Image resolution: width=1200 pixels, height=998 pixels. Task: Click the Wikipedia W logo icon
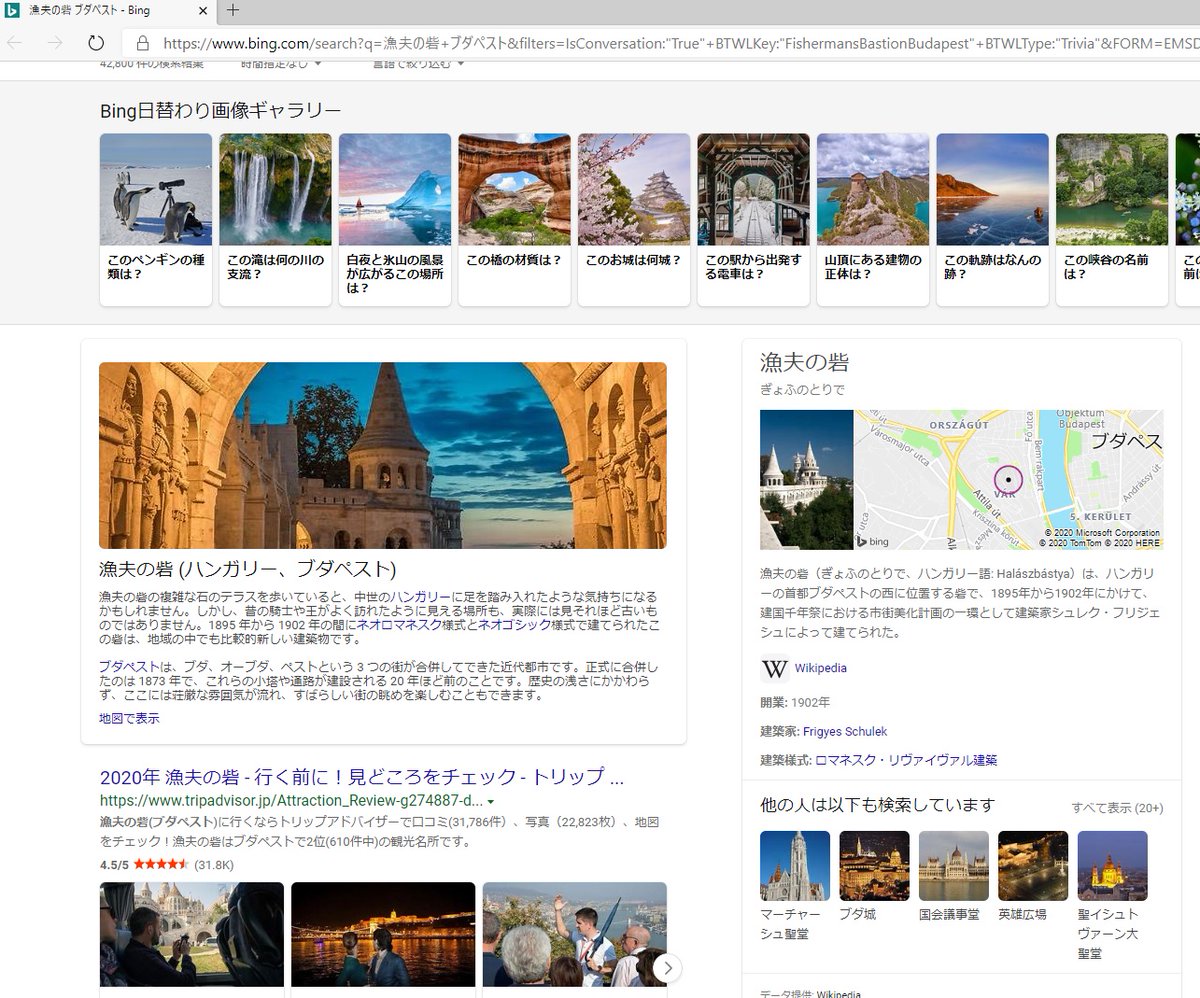point(775,668)
